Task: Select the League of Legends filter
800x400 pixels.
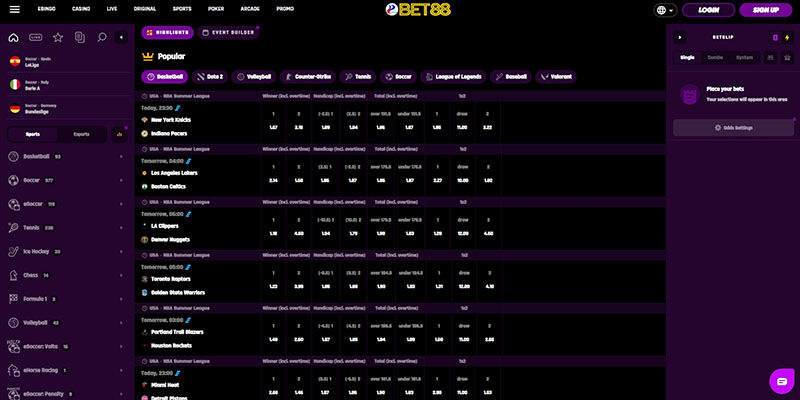Action: [x=453, y=77]
